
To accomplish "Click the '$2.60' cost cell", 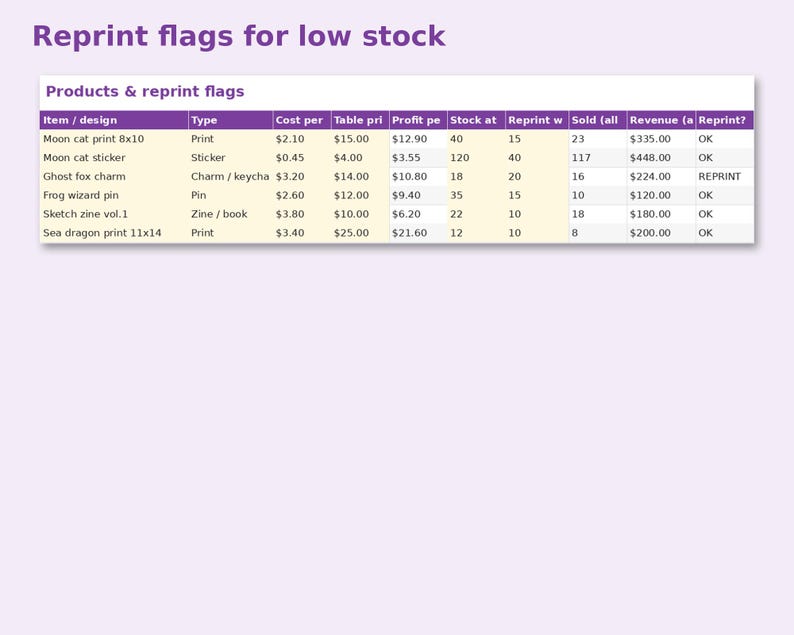I will [x=302, y=195].
